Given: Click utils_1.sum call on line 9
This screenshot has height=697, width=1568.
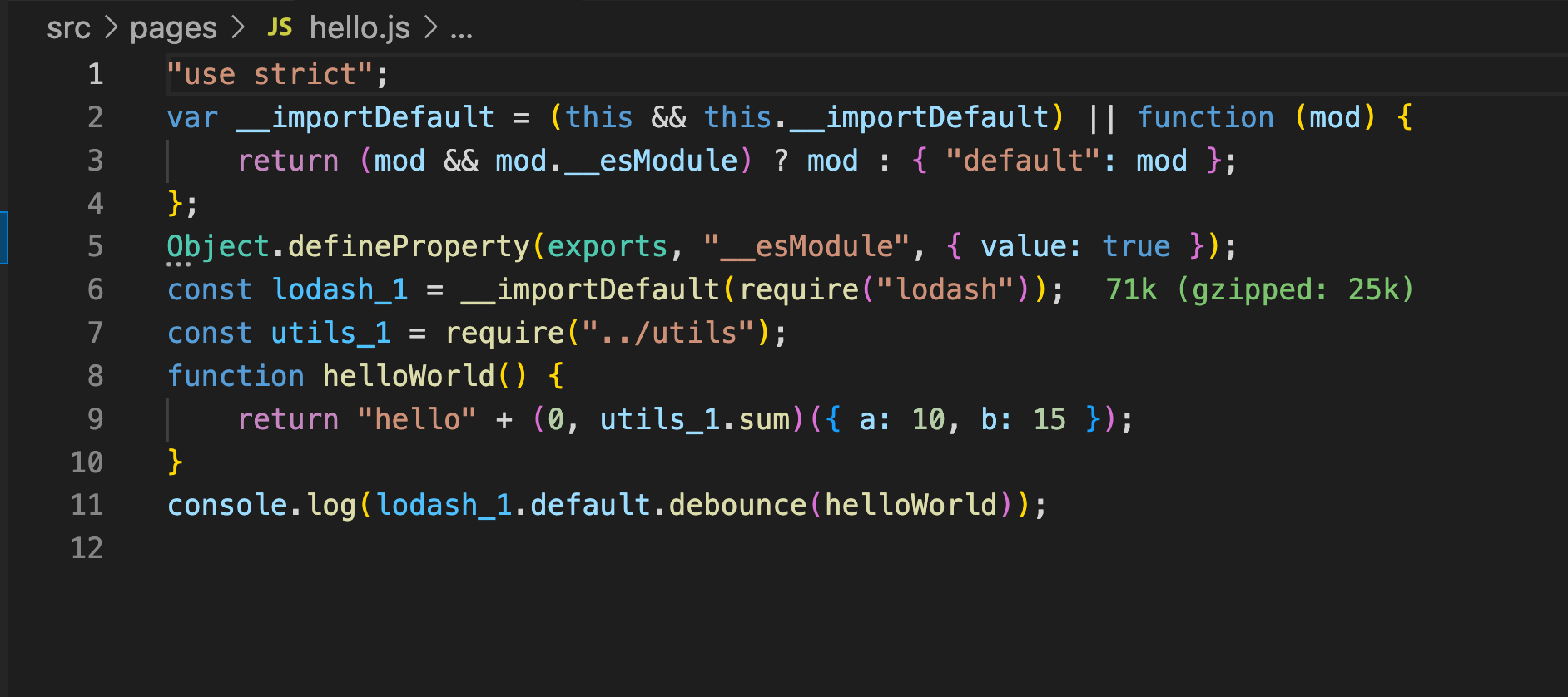Looking at the screenshot, I should (695, 419).
